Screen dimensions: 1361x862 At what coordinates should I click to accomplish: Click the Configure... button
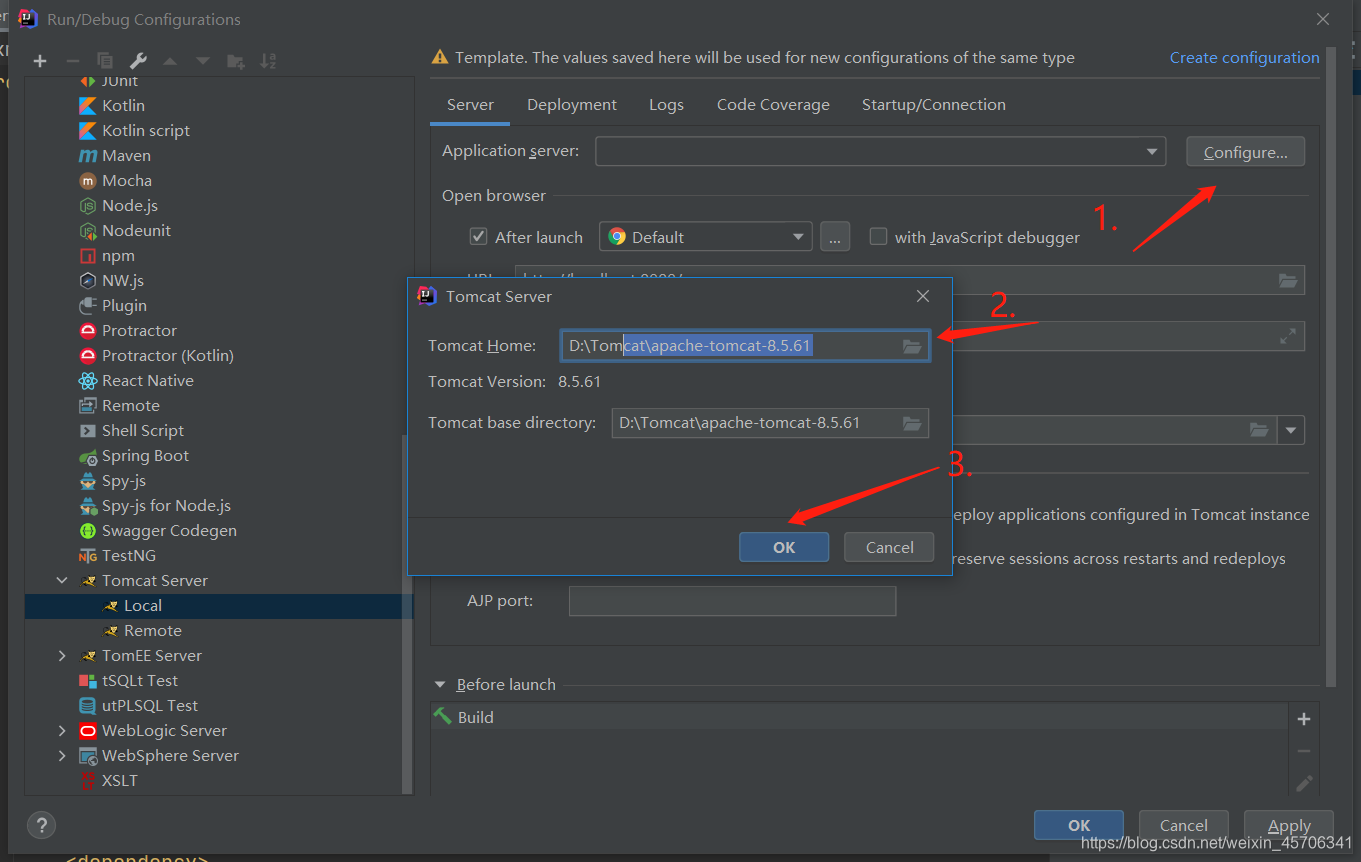tap(1245, 152)
